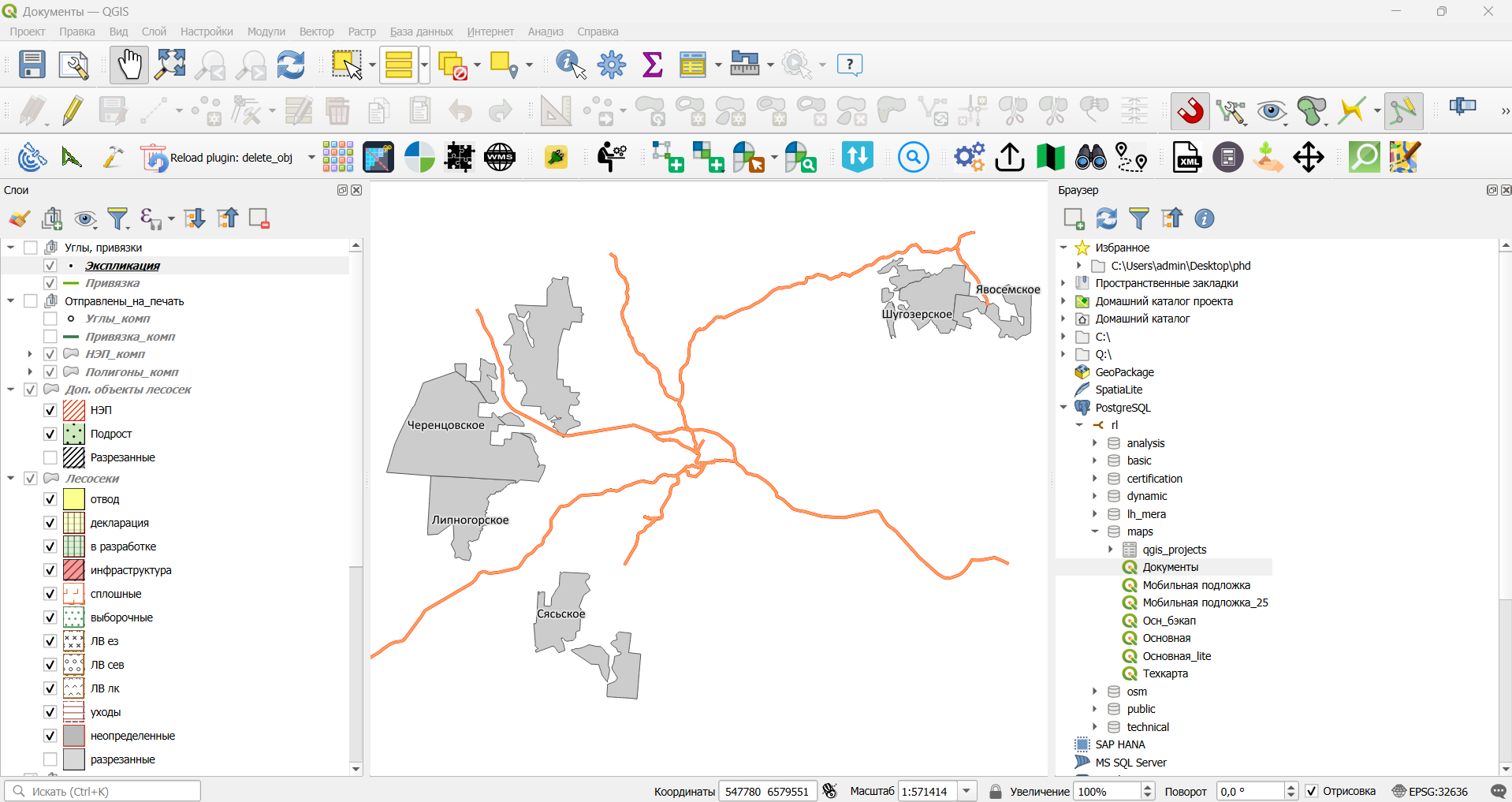1512x802 pixels.
Task: Click the Statistical Summary sigma icon
Action: [653, 65]
